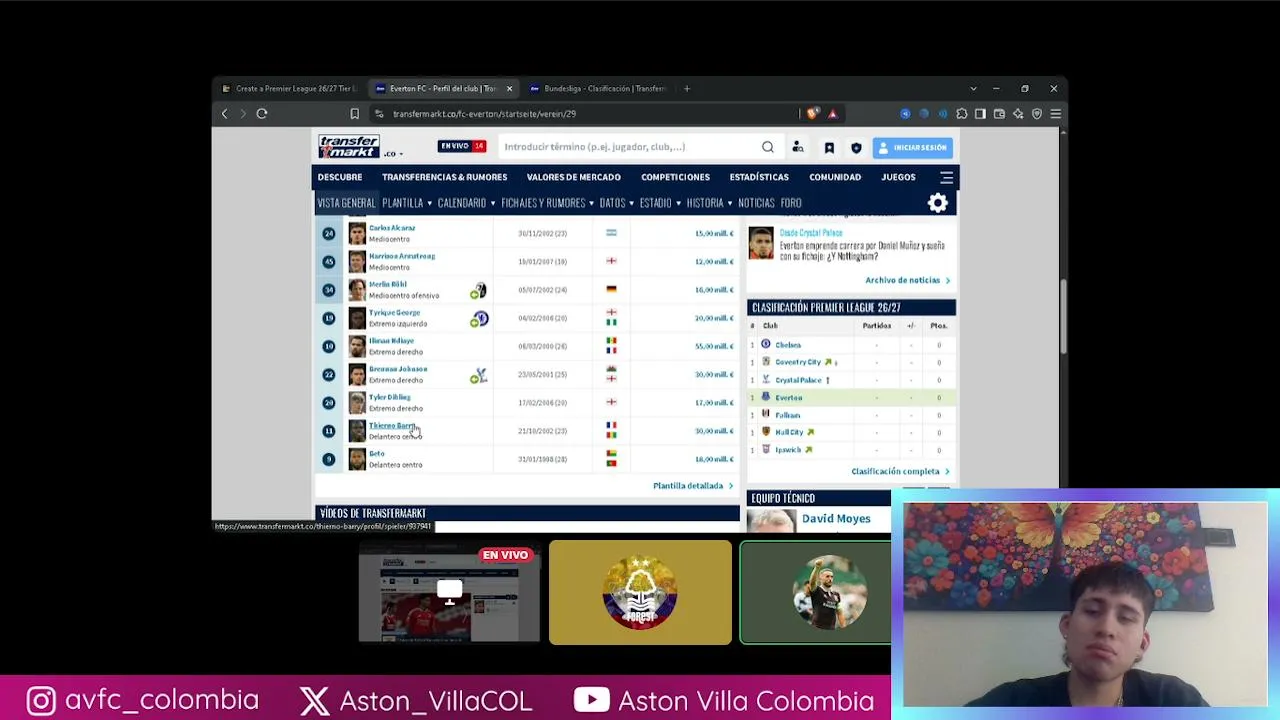Close the Everton FC browser tab

pyautogui.click(x=509, y=89)
